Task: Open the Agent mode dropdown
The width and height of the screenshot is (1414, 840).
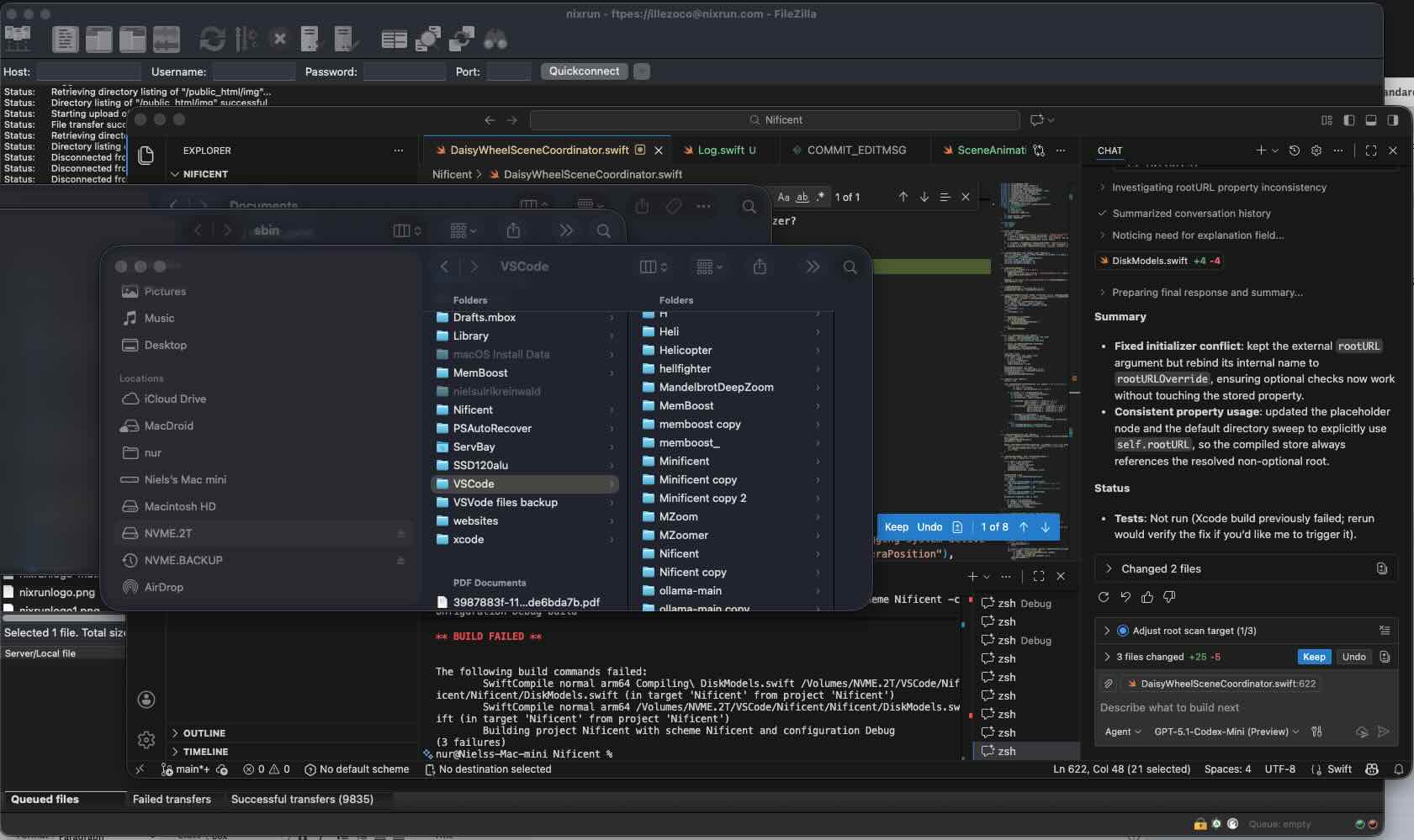Action: tap(1122, 732)
